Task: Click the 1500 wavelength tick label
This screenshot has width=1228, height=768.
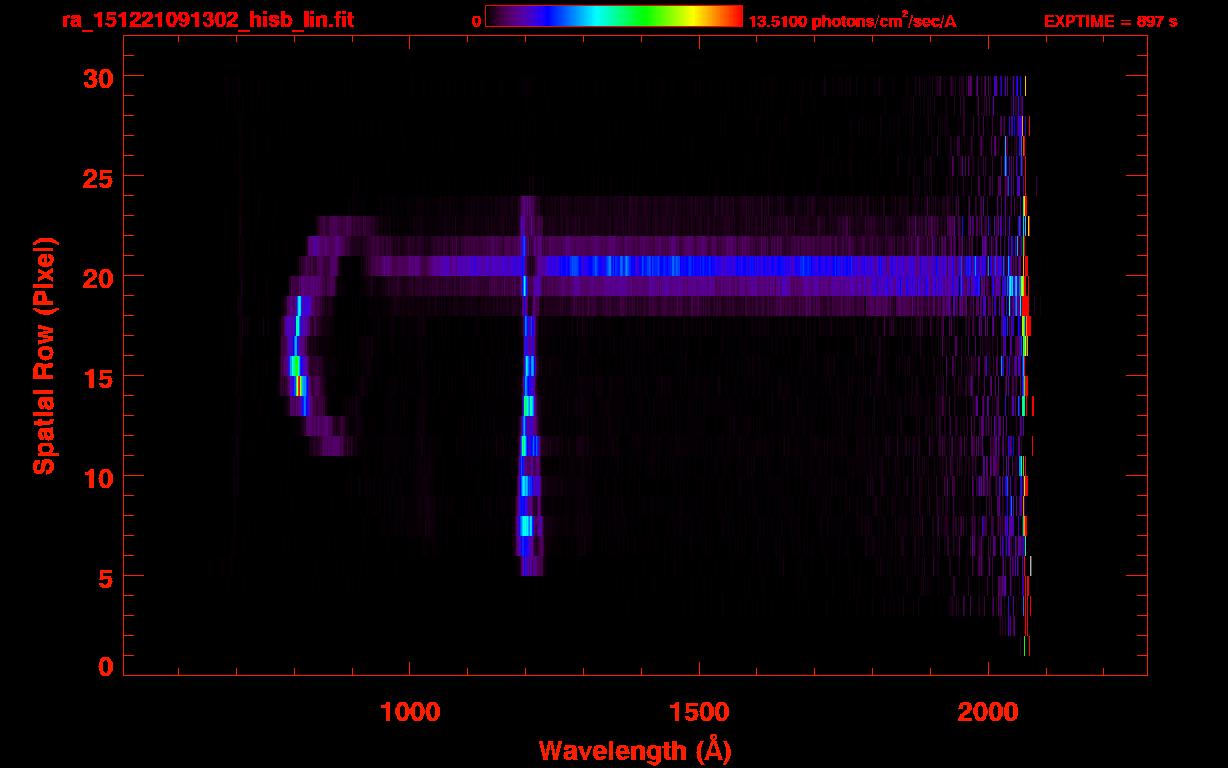Action: [x=698, y=712]
